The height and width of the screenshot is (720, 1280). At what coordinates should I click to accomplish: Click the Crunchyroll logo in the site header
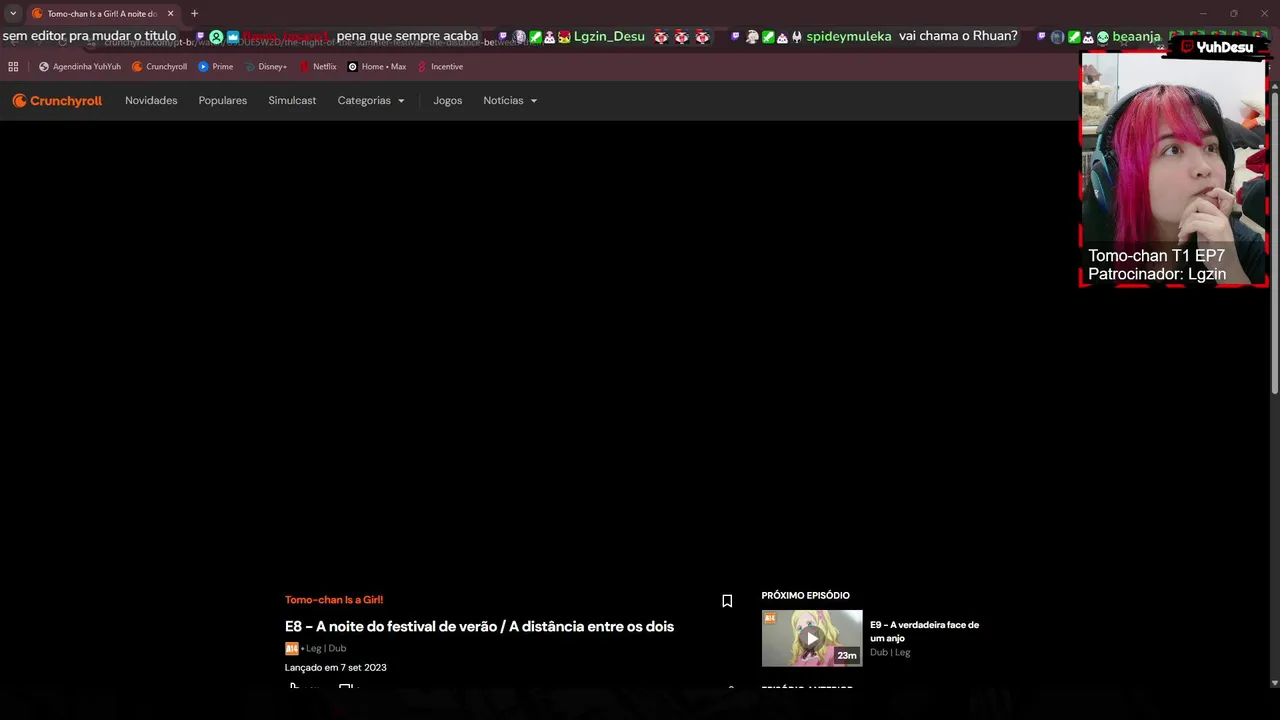(57, 100)
